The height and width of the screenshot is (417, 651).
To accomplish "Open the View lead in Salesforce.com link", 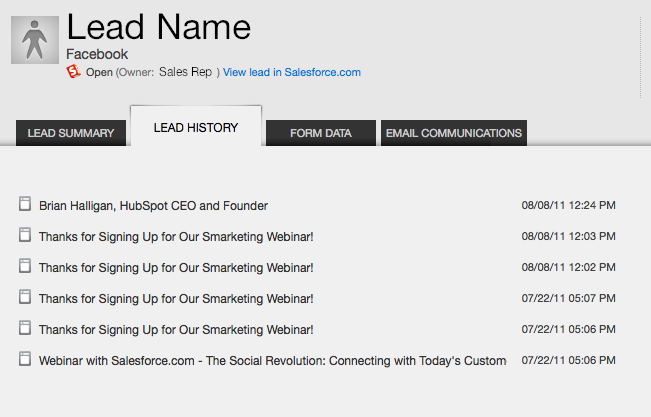I will pos(291,72).
